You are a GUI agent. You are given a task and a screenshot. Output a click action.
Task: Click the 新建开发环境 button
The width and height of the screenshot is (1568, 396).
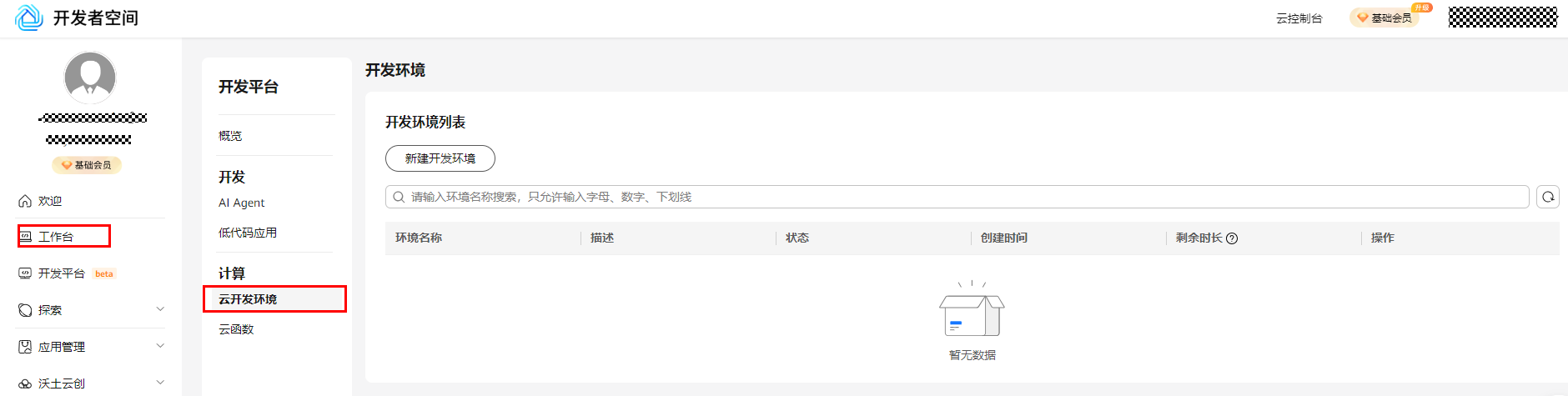coord(440,158)
